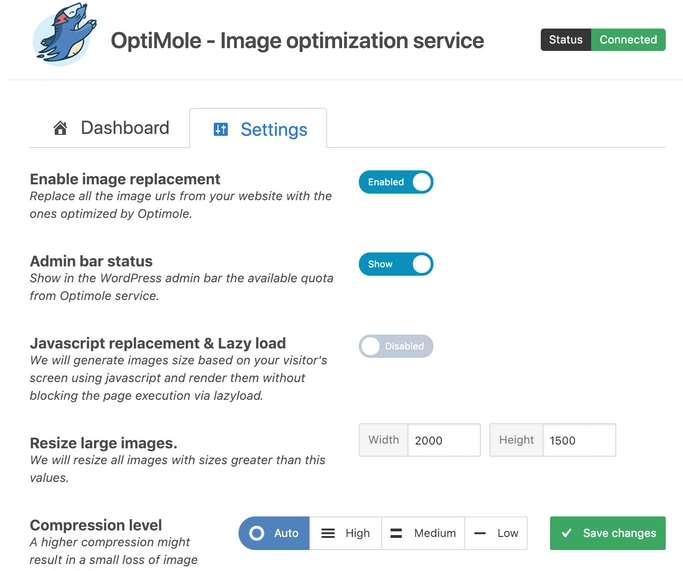Switch to the Settings tab
Viewport: 683px width, 571px height.
coord(258,128)
